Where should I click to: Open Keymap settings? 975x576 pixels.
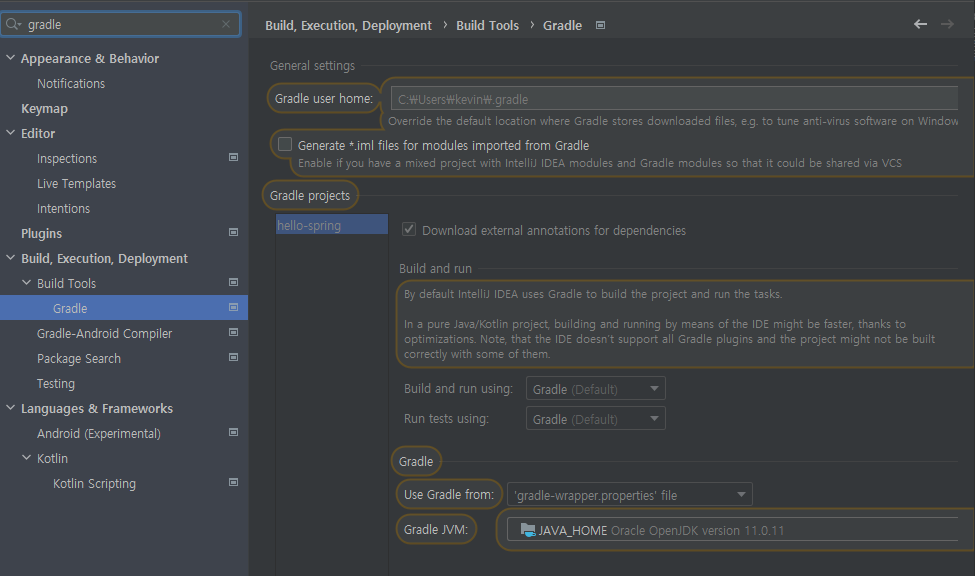[x=44, y=108]
